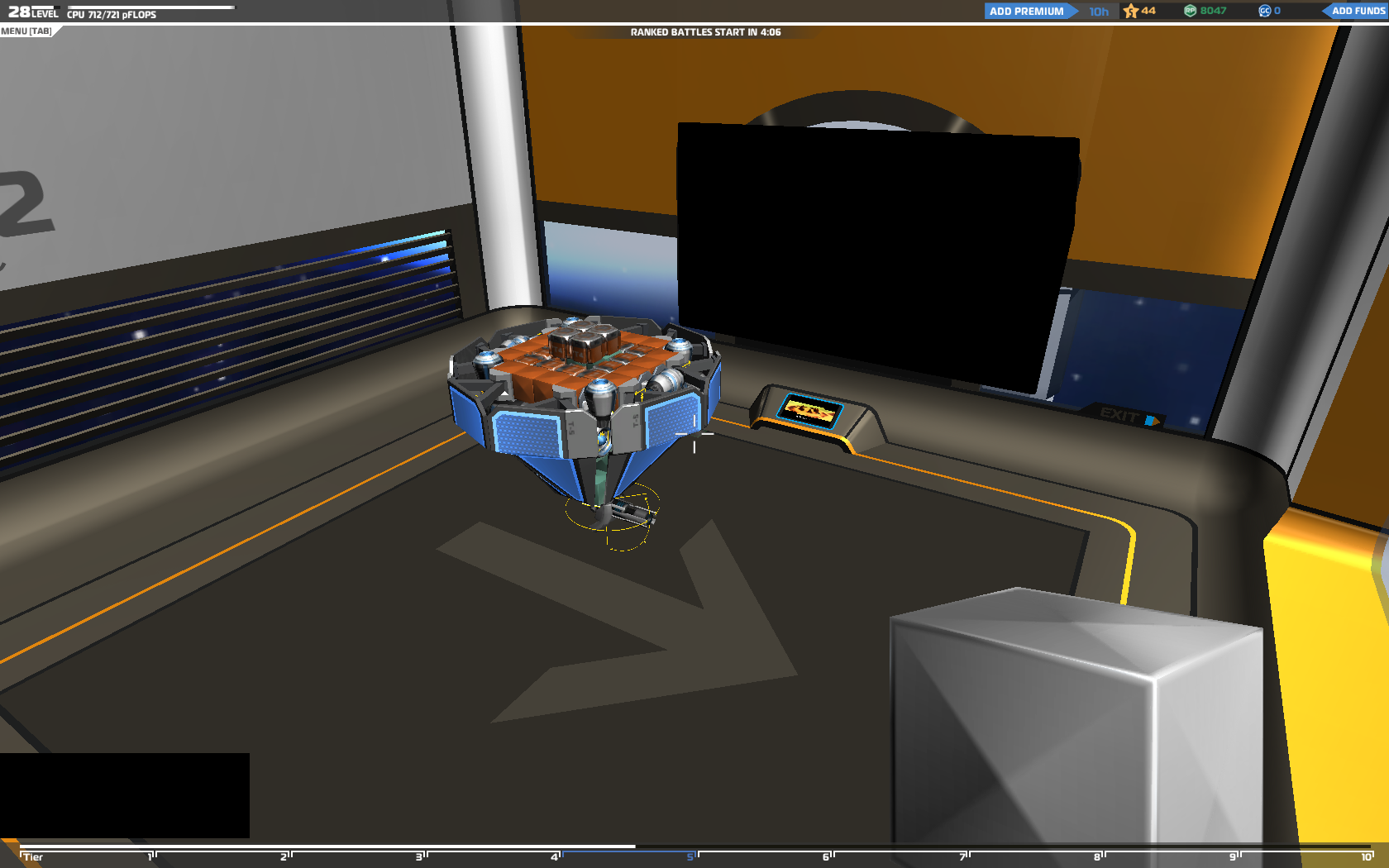The height and width of the screenshot is (868, 1389).
Task: Click the ADD PREMIUM button
Action: click(x=1030, y=11)
